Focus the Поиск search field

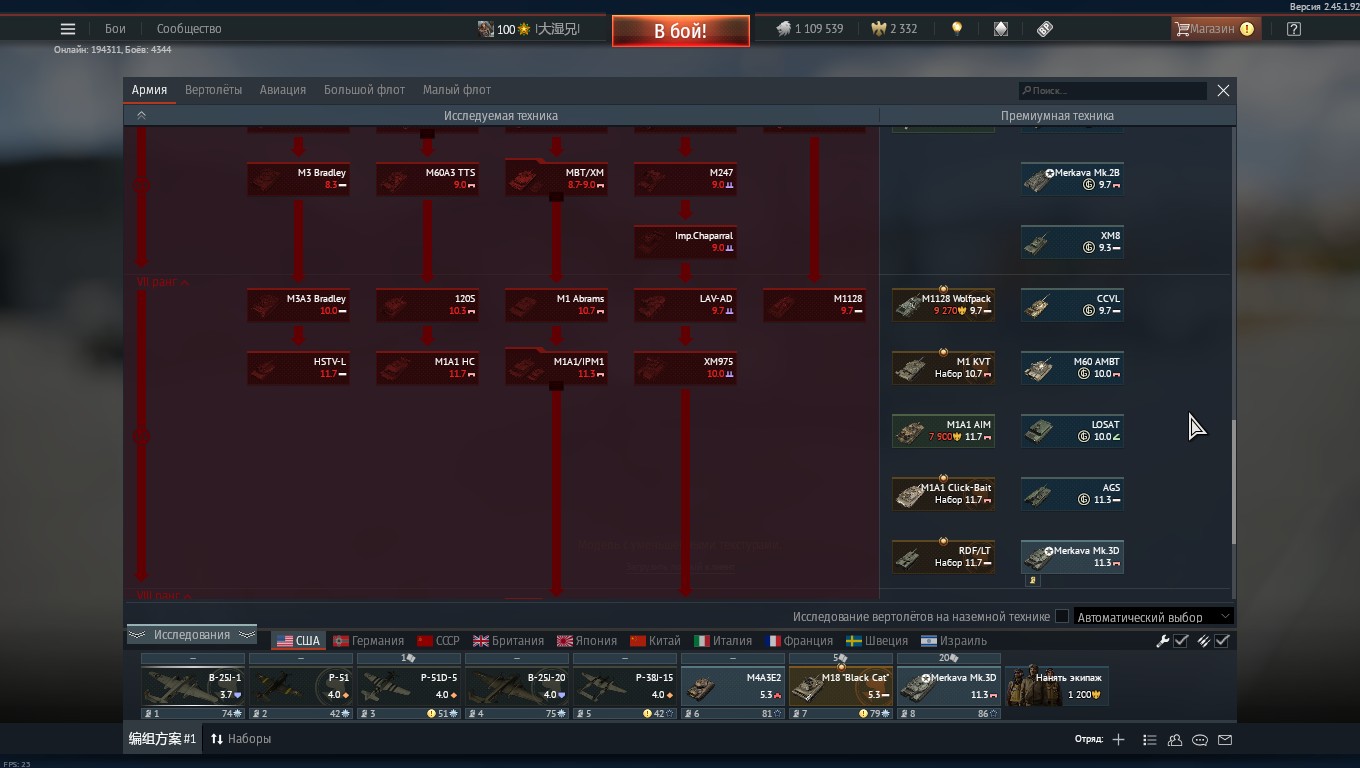point(1113,91)
